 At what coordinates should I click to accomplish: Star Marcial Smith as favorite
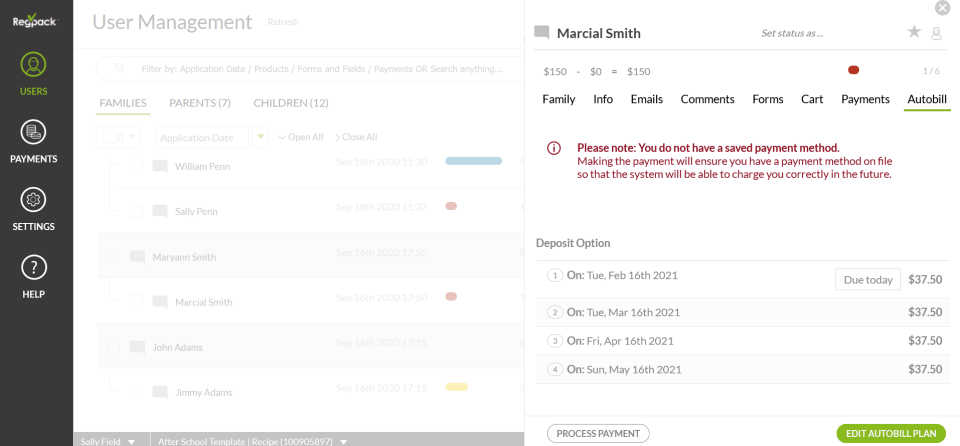point(914,32)
